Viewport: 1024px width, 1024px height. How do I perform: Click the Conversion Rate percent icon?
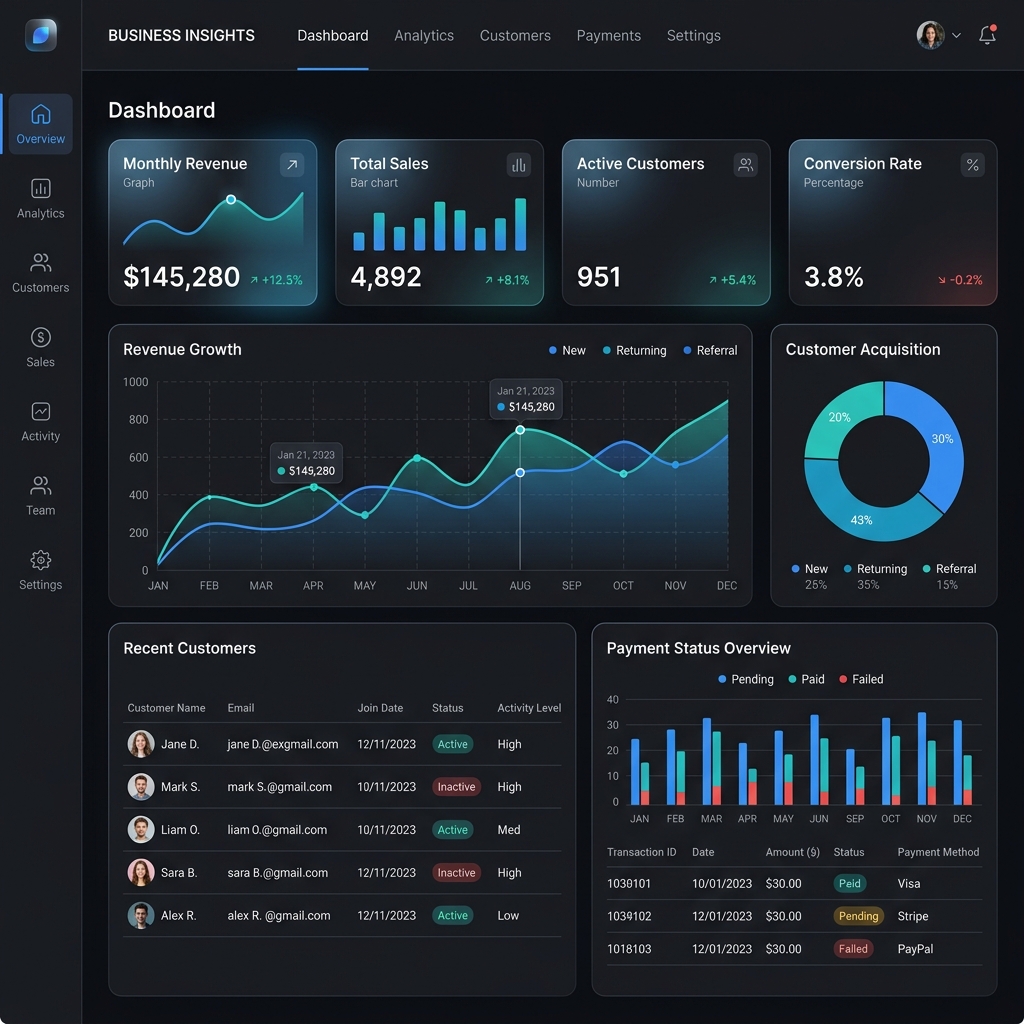click(x=972, y=165)
